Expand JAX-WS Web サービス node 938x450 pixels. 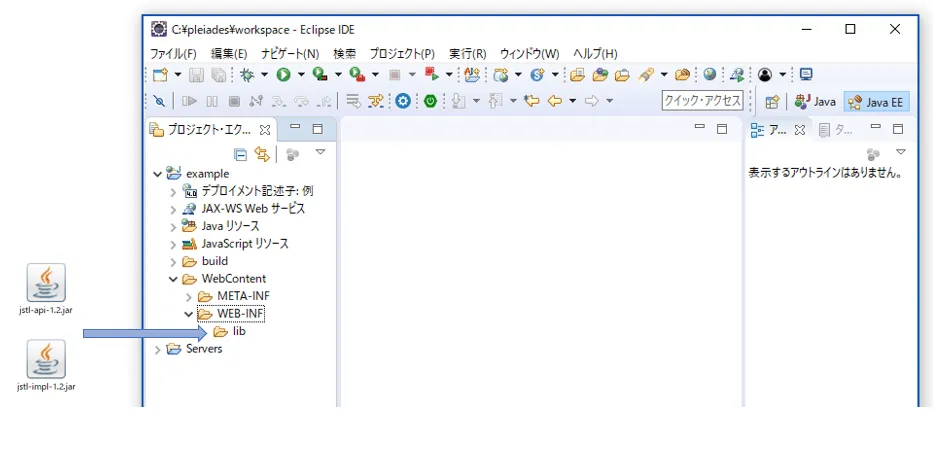[x=173, y=209]
